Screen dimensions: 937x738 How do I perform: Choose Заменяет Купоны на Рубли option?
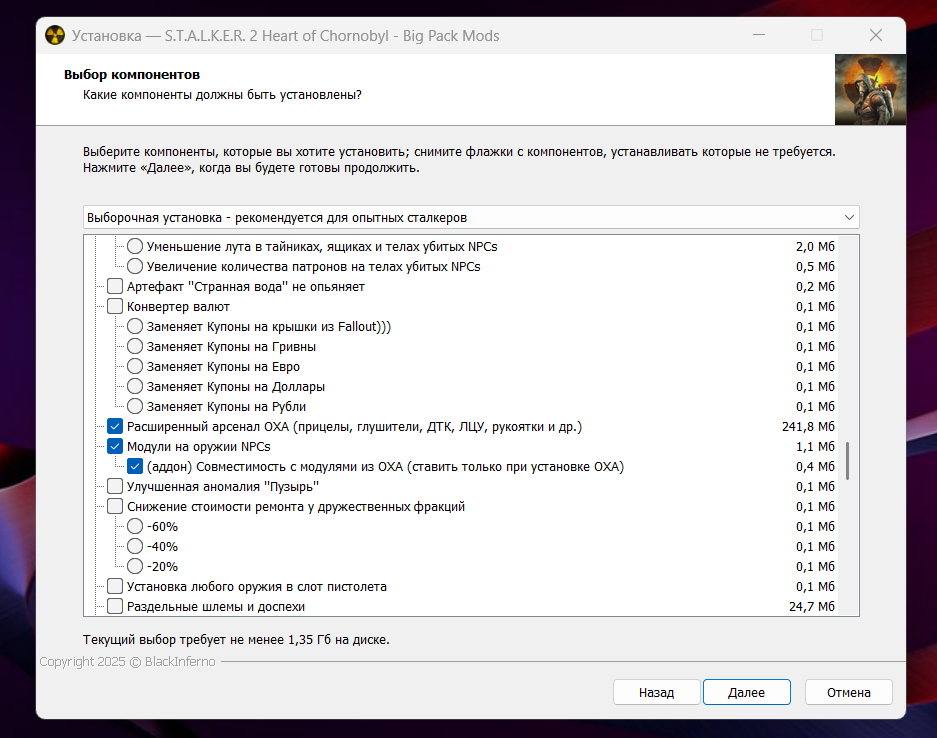point(135,406)
